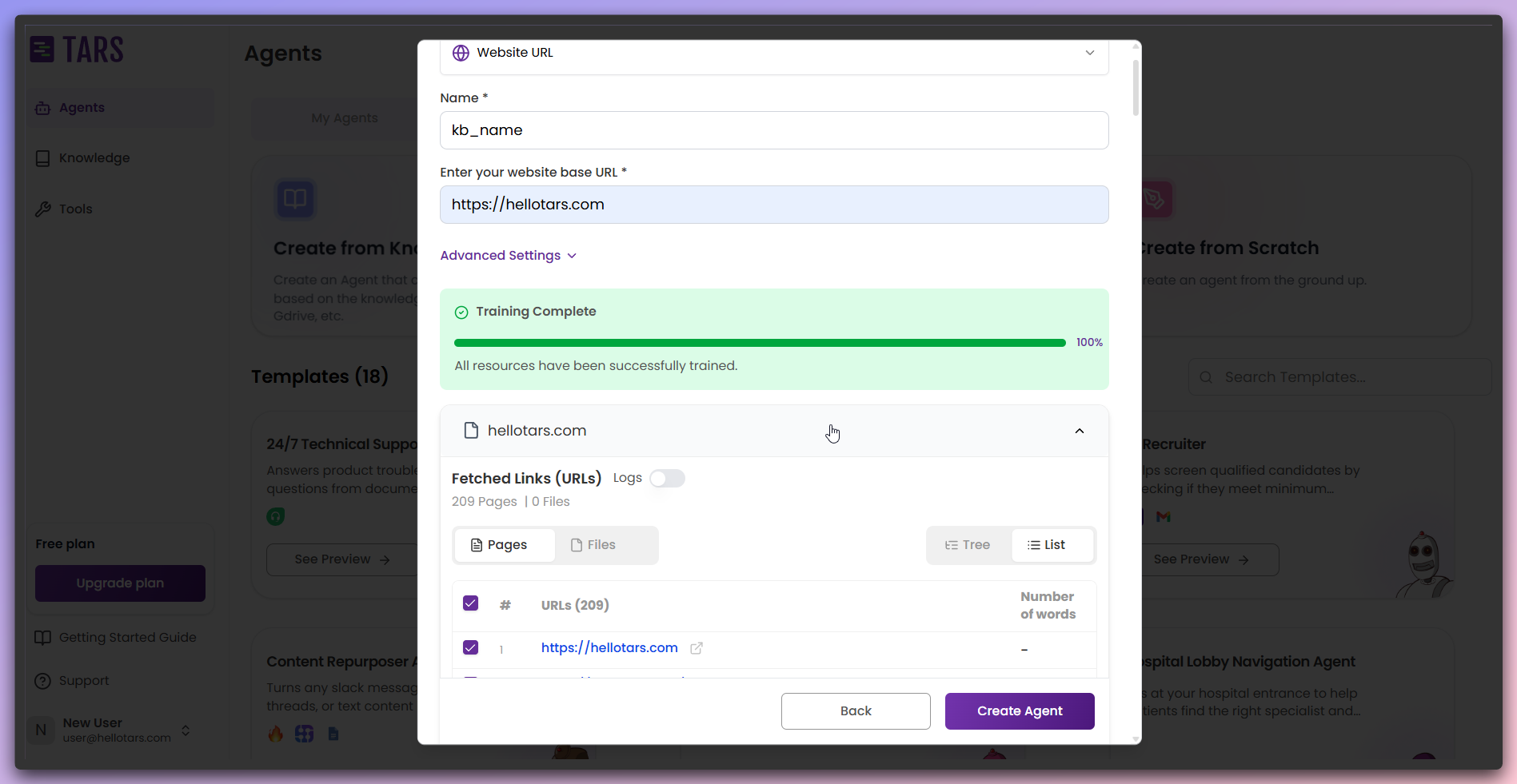The image size is (1517, 784).
Task: Click the Create from Scratch heading
Action: (x=1230, y=249)
